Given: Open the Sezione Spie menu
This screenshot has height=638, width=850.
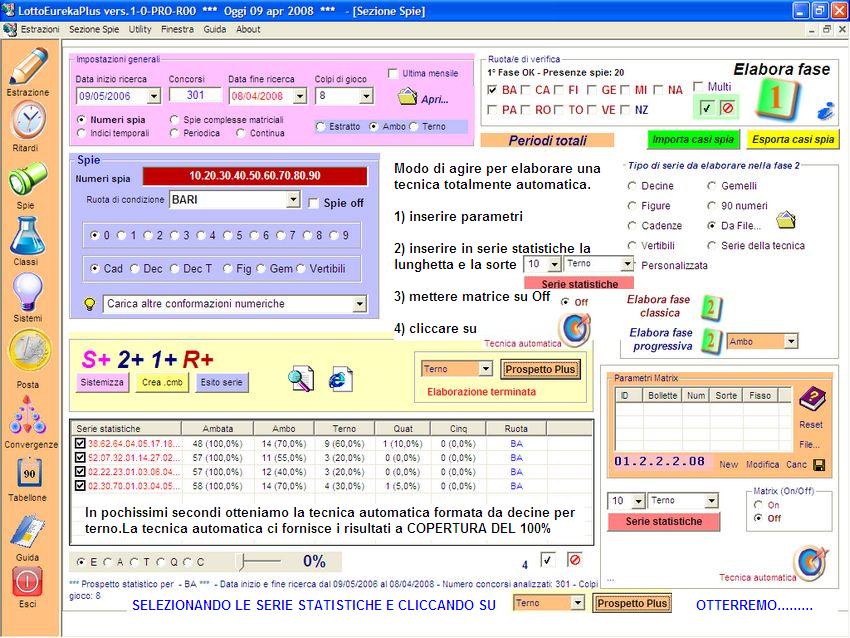Looking at the screenshot, I should tap(94, 29).
